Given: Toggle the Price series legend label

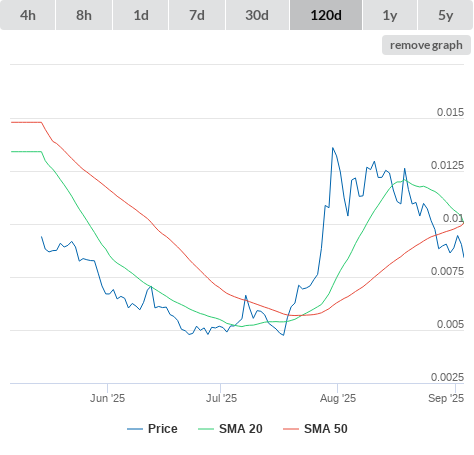Looking at the screenshot, I should pos(163,429).
